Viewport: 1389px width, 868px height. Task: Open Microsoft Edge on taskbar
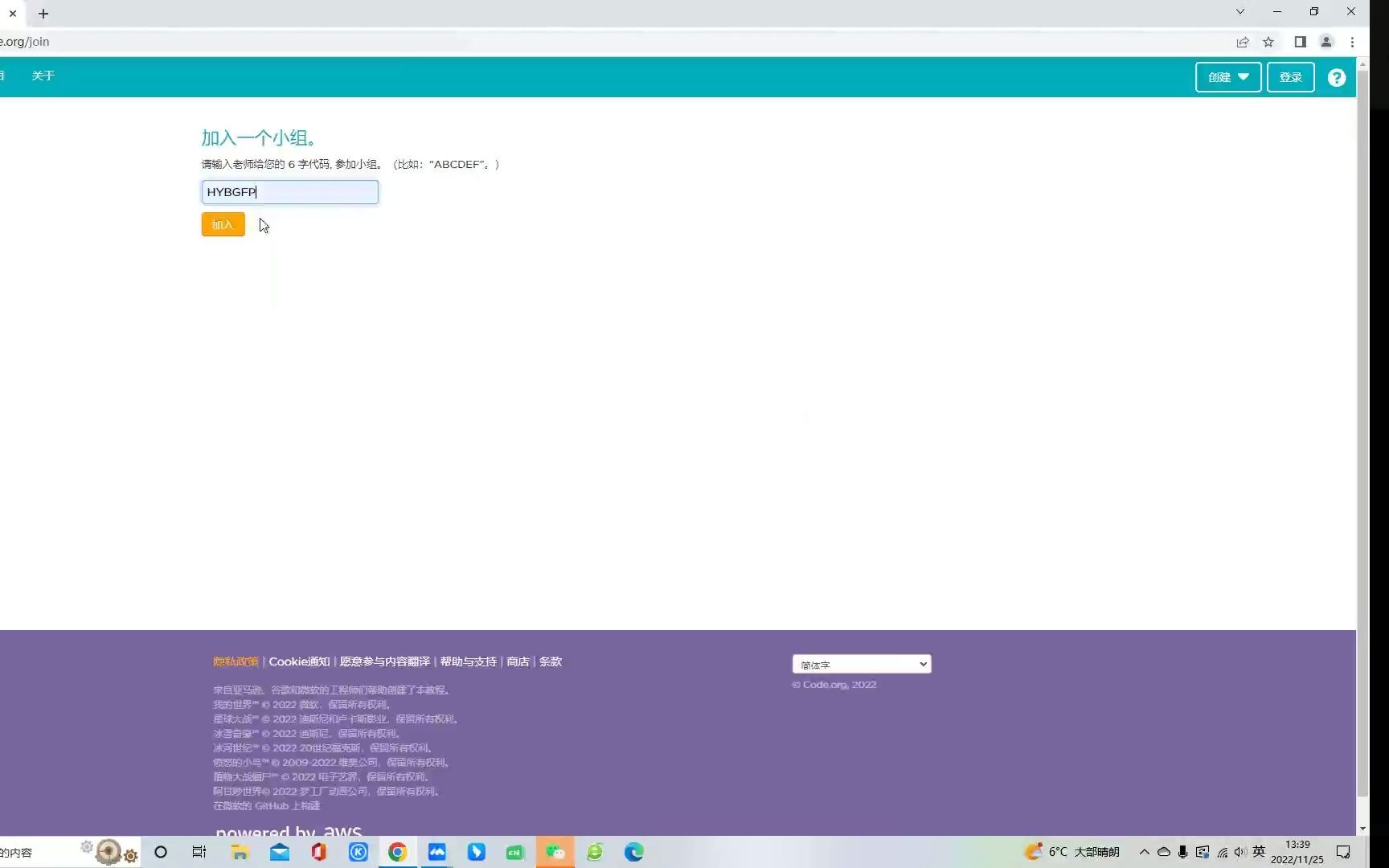pyautogui.click(x=634, y=852)
